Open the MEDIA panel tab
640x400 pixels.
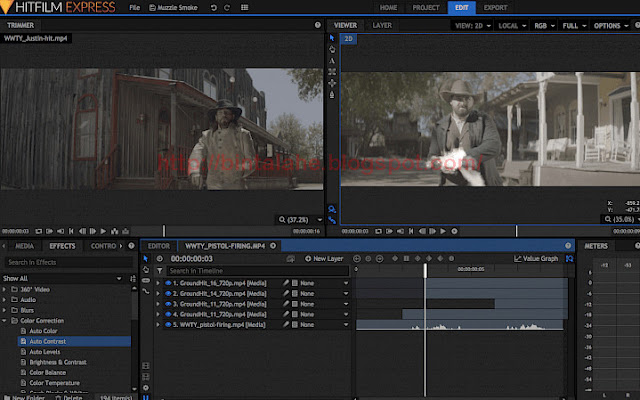24,246
